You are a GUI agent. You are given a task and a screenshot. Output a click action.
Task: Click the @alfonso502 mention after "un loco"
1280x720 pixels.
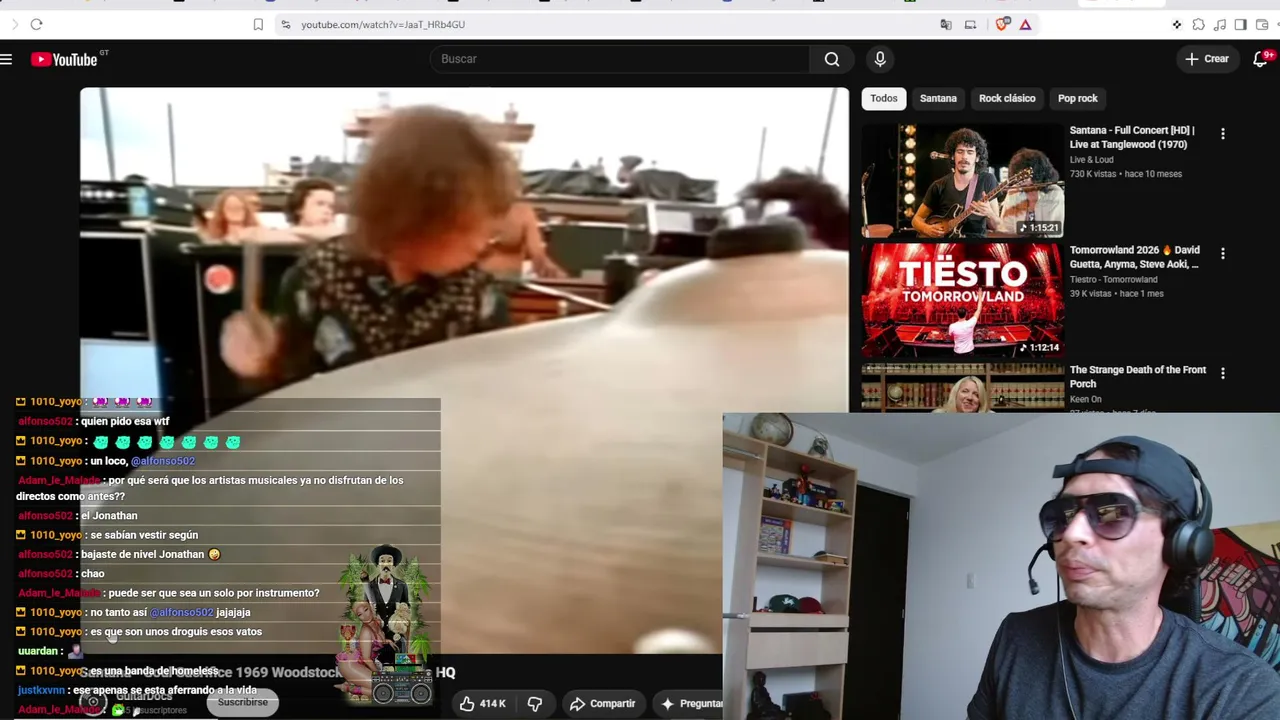163,461
